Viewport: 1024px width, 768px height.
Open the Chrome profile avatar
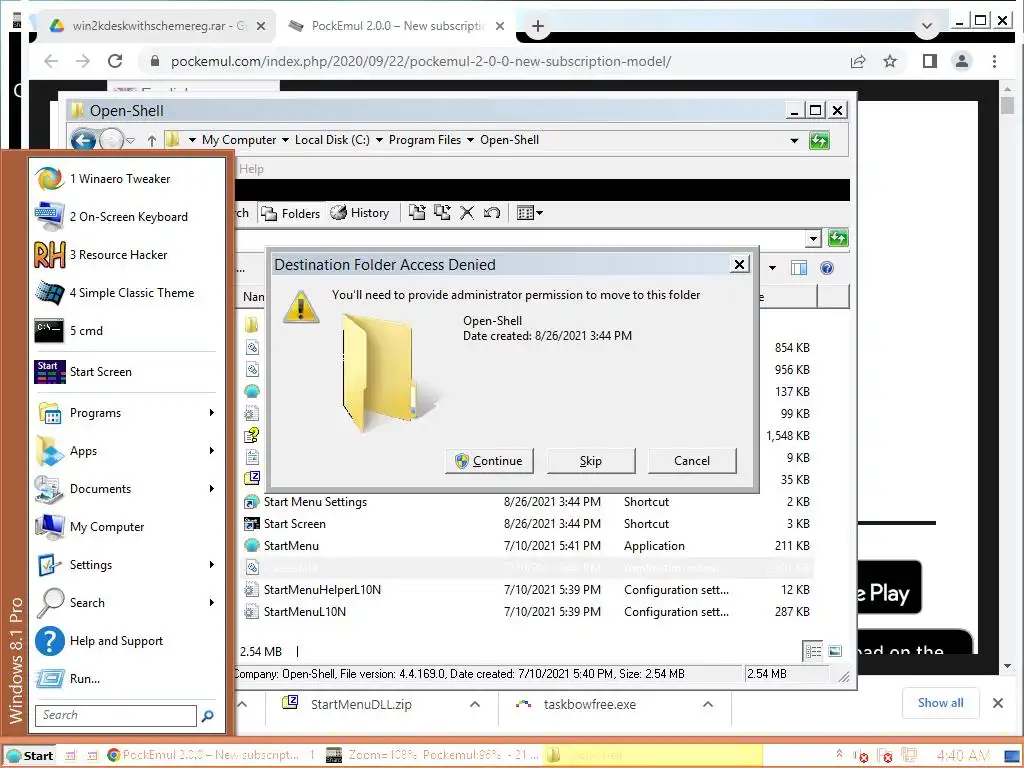tap(962, 61)
